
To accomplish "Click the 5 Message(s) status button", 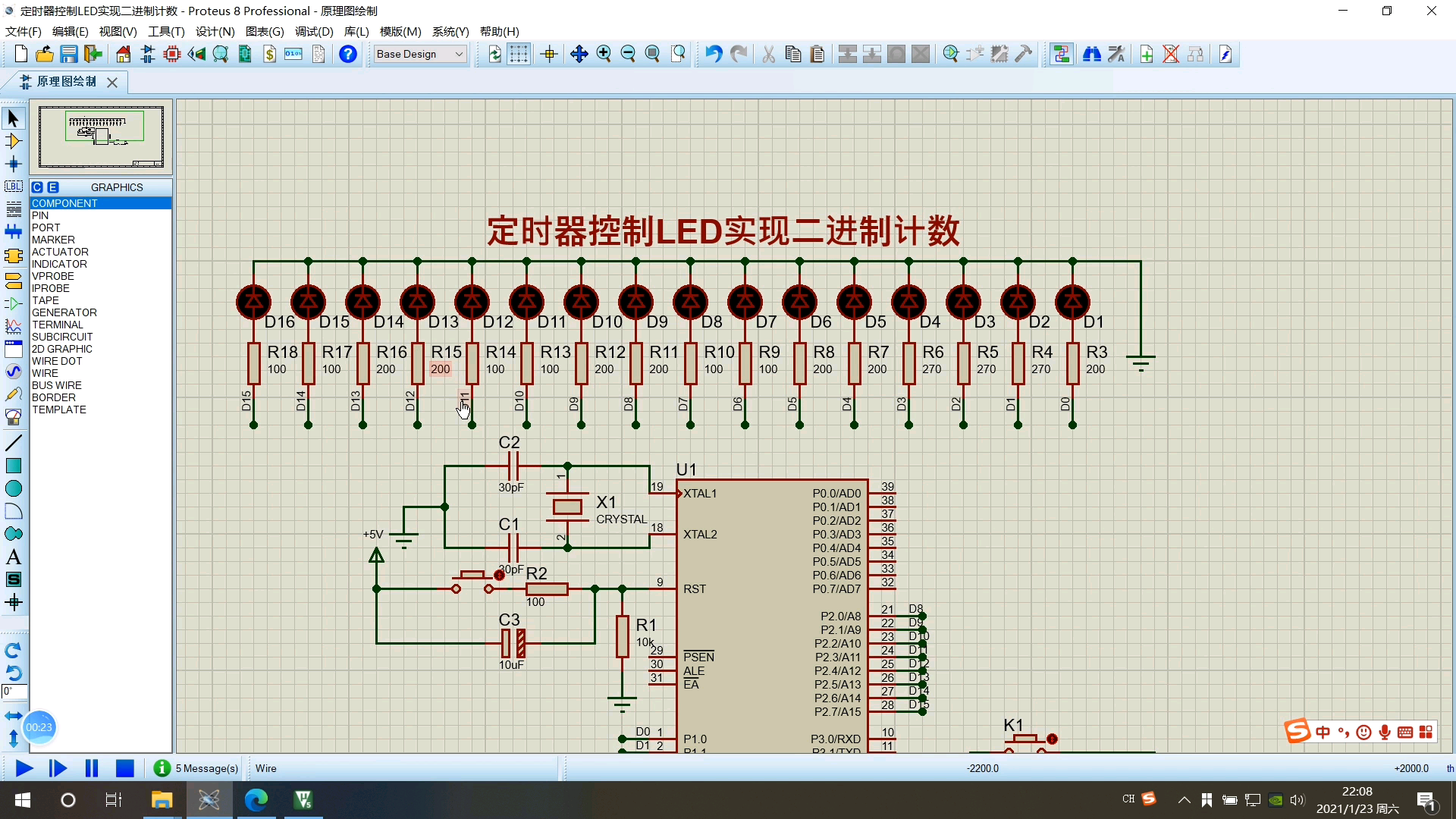I will pos(196,768).
